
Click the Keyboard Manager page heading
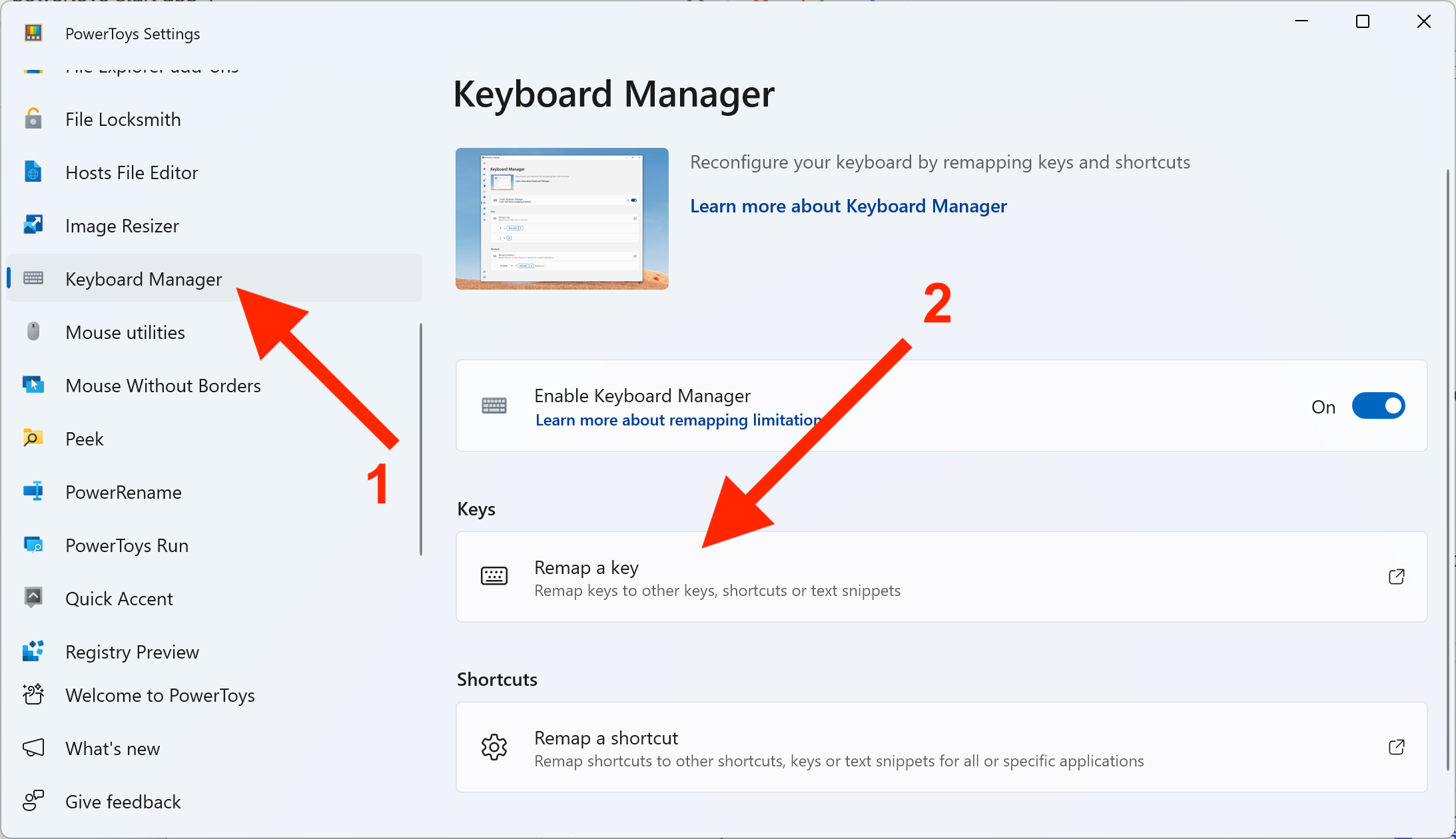coord(613,94)
